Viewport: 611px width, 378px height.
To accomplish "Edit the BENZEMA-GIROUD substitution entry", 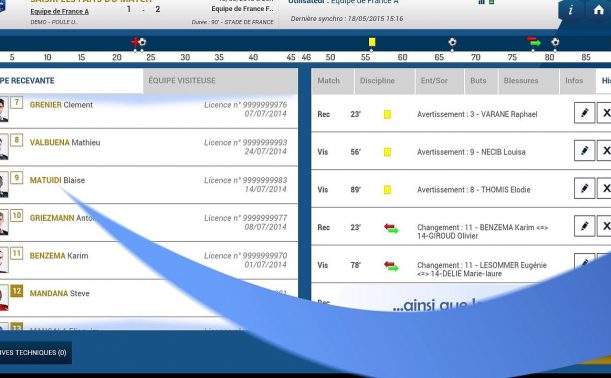I will (x=584, y=226).
